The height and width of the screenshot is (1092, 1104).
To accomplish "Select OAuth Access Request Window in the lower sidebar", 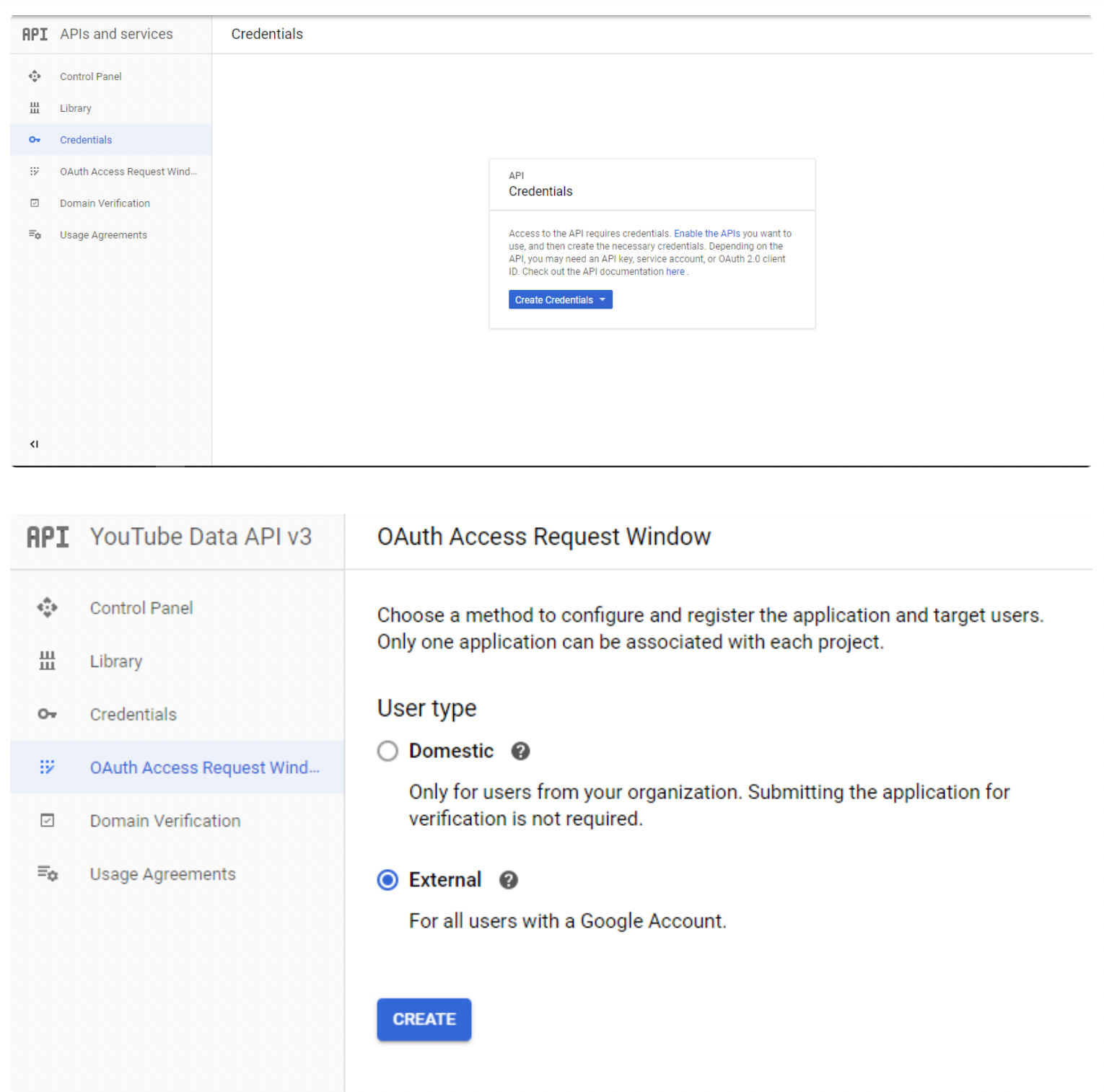I will coord(178,767).
